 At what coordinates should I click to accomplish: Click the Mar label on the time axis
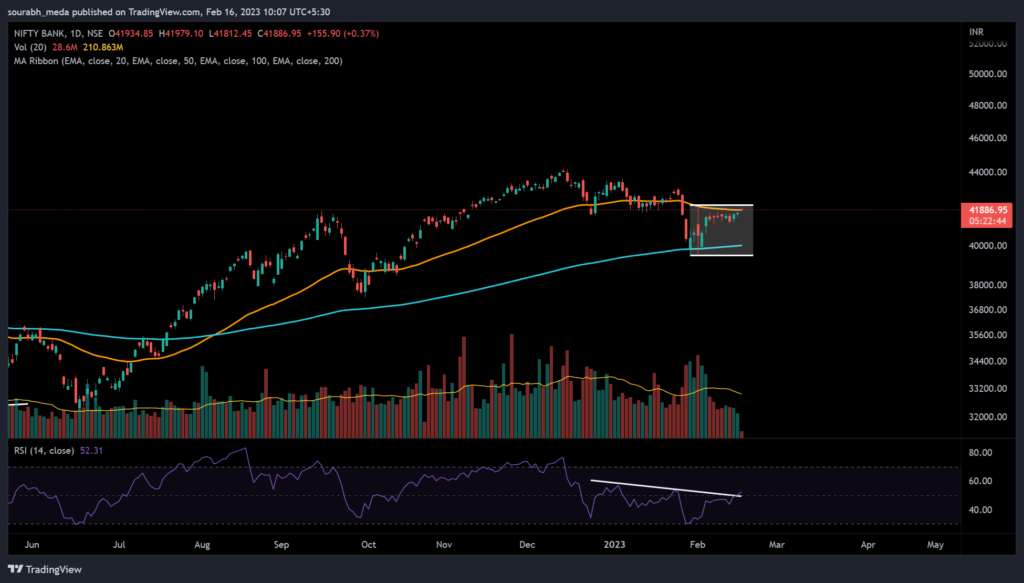coord(776,544)
